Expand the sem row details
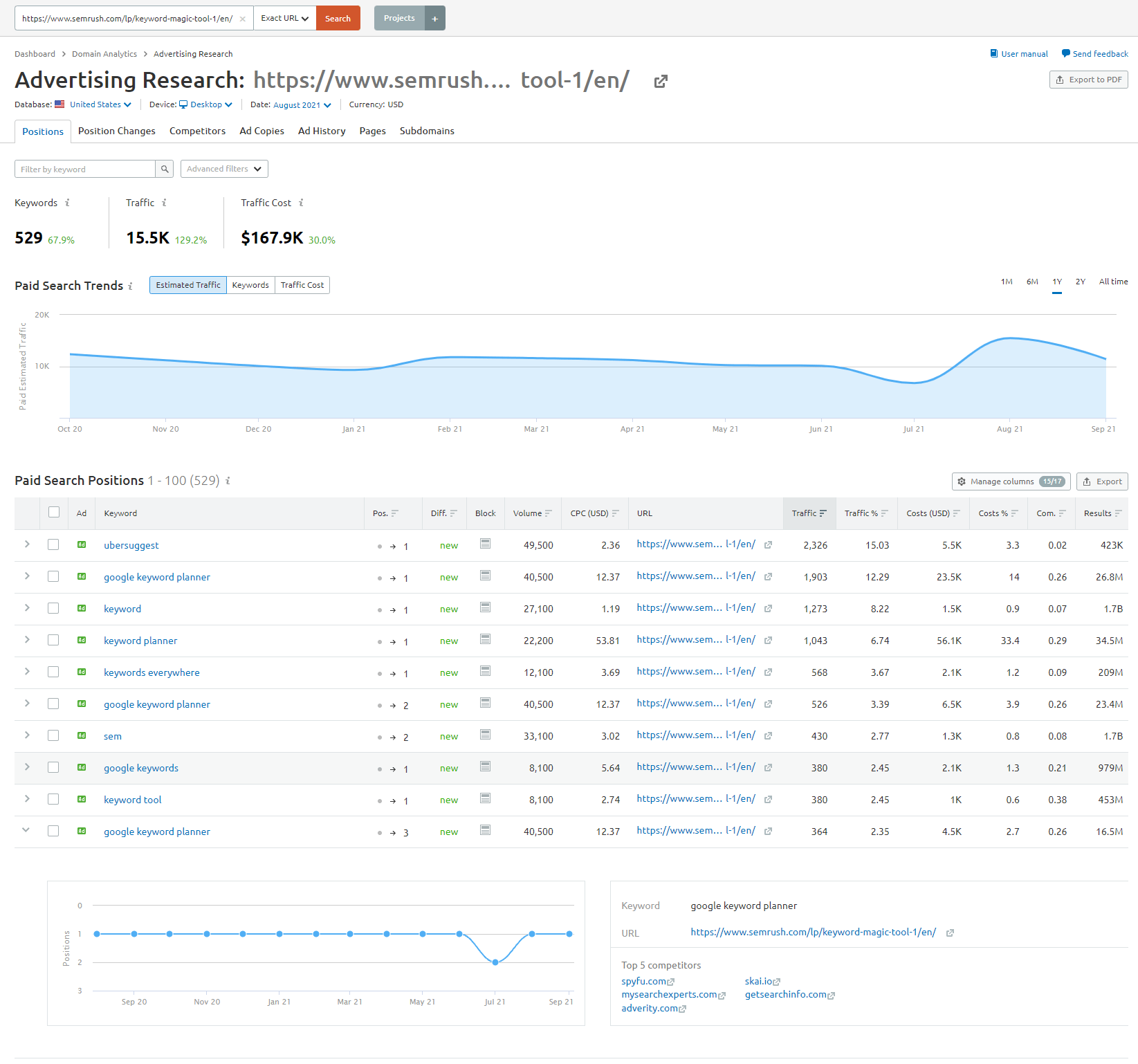Image resolution: width=1138 pixels, height=1064 pixels. tap(27, 735)
